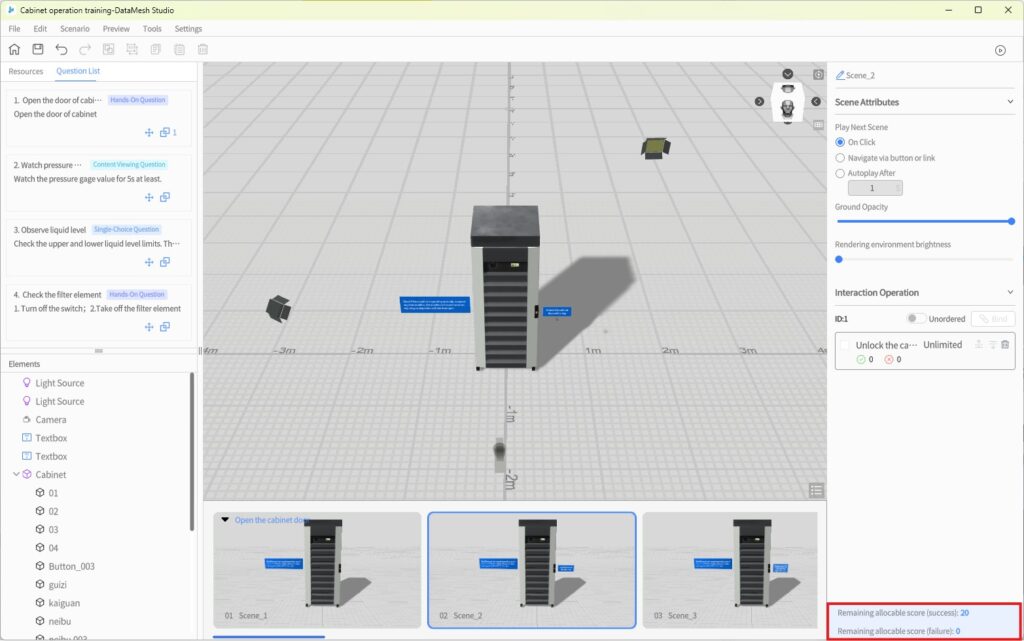Click the Save icon in the toolbar
Screen dimensions: 1024x641
(38, 49)
